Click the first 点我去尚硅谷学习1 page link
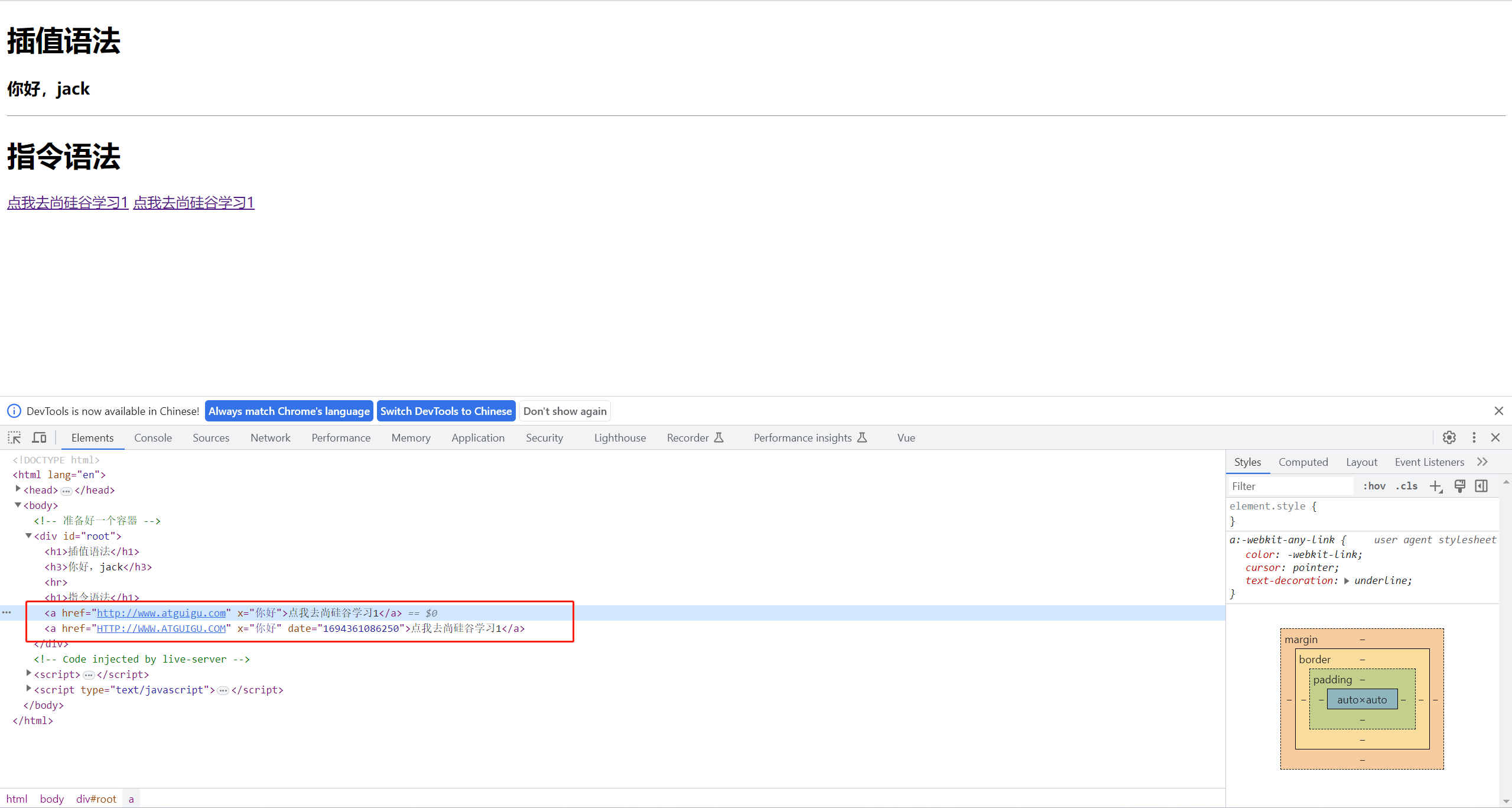This screenshot has width=1512, height=808. pos(68,203)
